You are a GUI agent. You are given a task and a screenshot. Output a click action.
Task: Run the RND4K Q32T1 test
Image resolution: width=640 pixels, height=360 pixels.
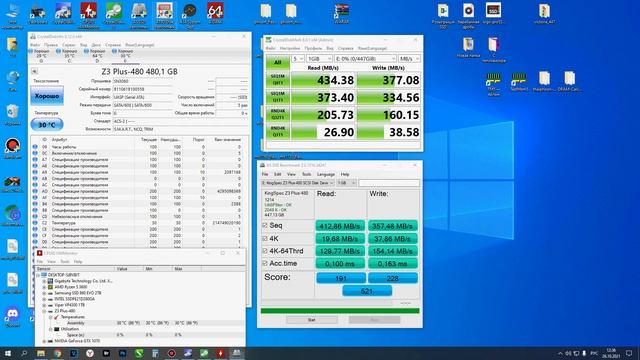[x=278, y=114]
